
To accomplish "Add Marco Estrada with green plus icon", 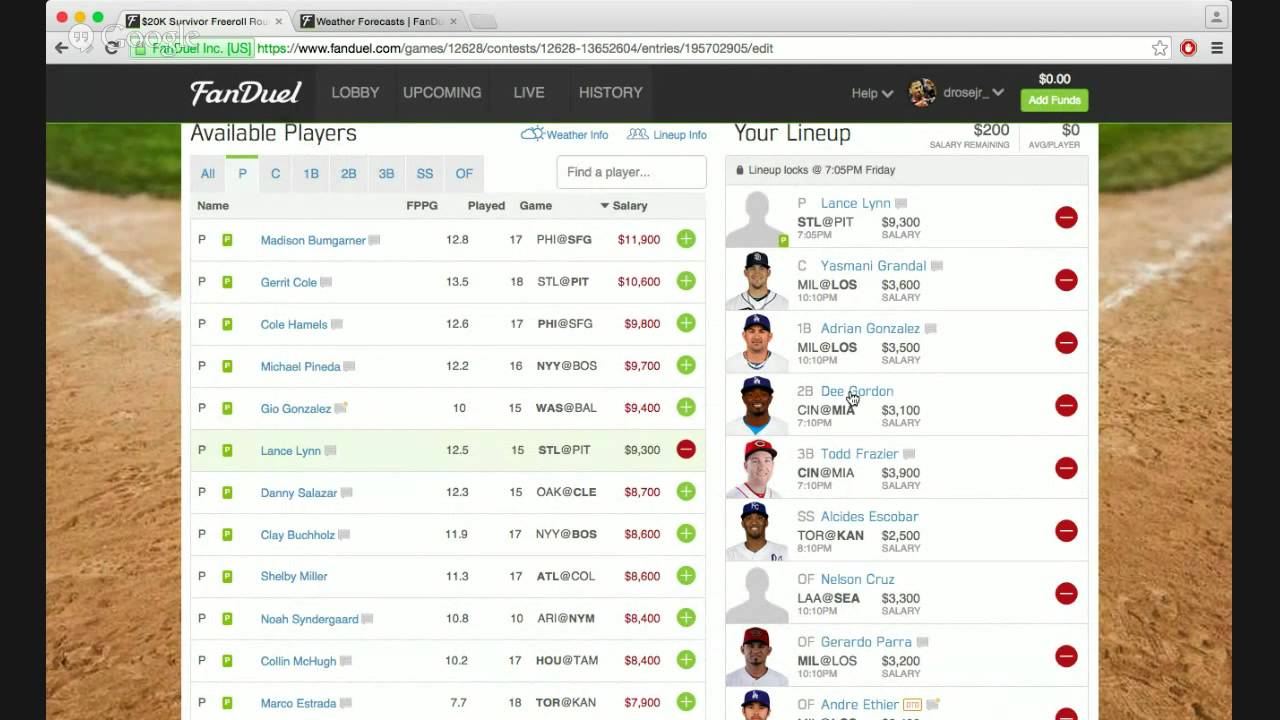I will point(686,701).
